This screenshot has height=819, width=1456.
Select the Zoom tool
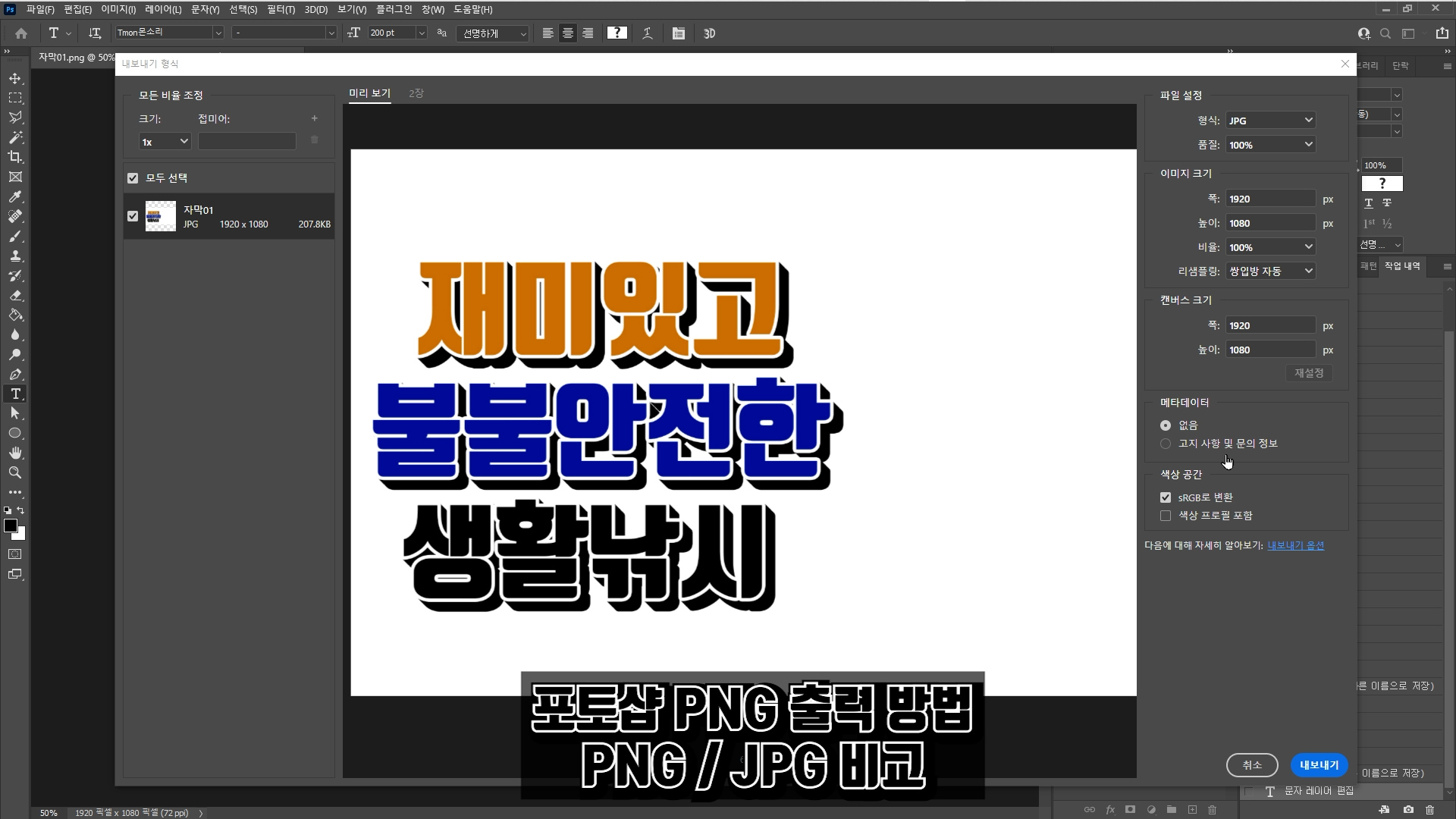[15, 472]
